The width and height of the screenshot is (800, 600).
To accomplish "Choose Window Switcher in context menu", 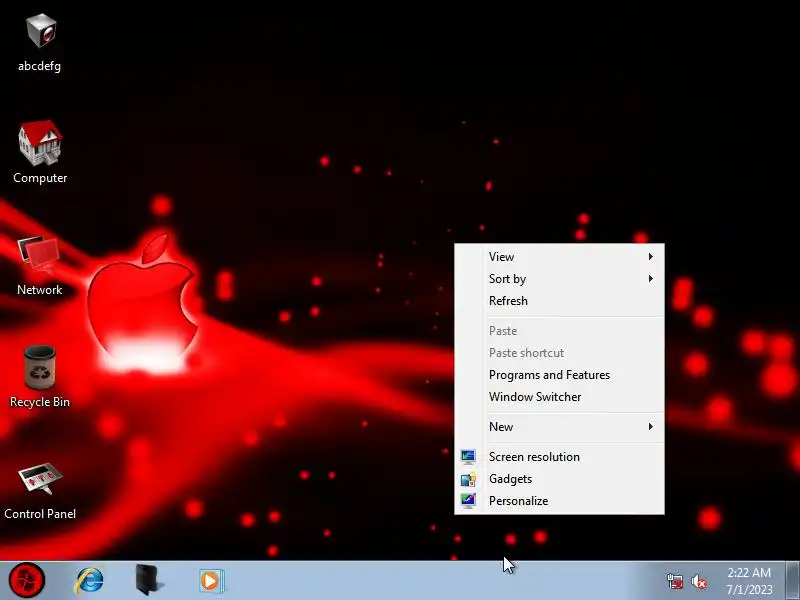I will coord(559,396).
